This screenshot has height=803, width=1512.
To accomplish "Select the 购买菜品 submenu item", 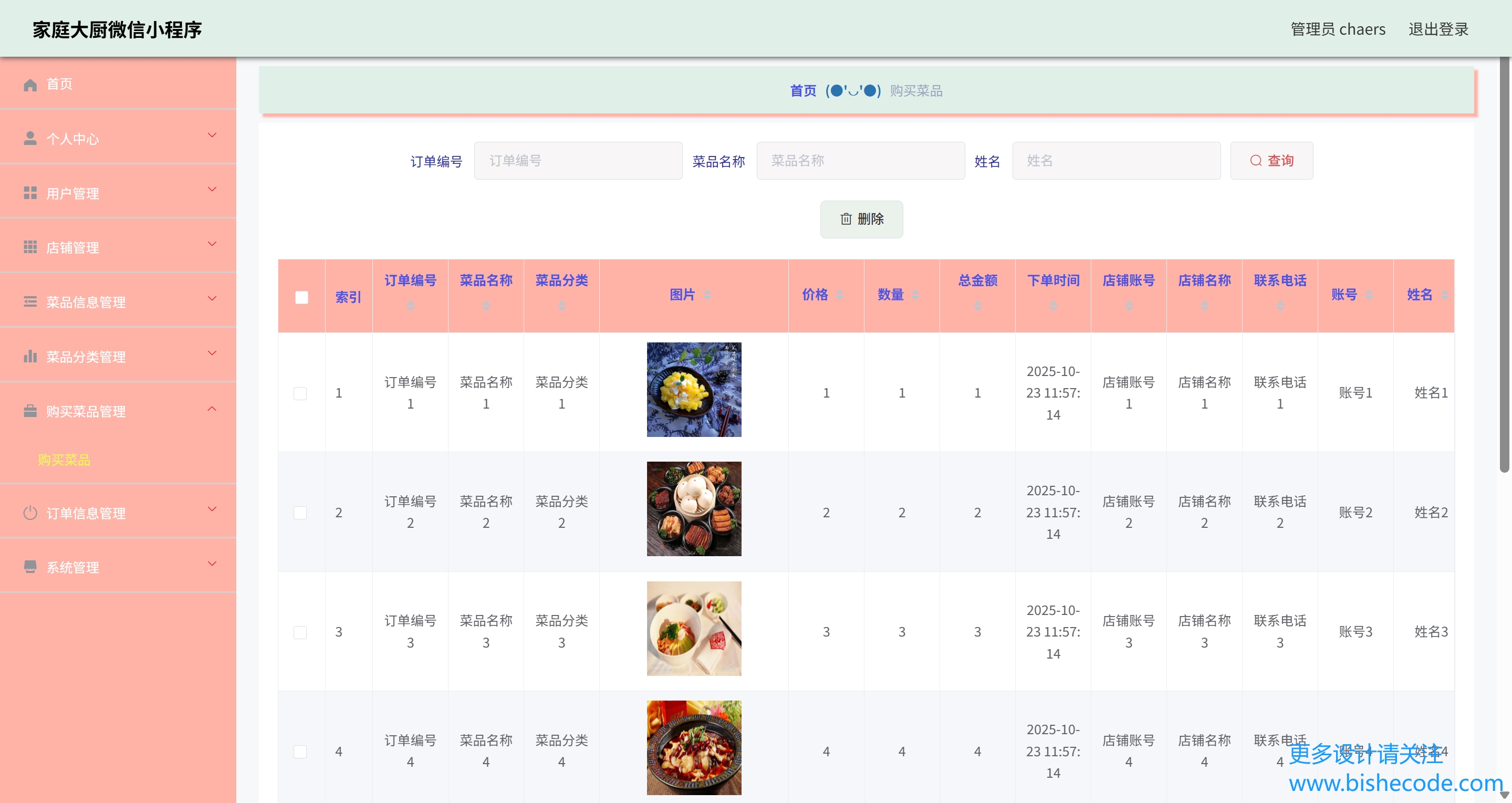I will tap(64, 460).
